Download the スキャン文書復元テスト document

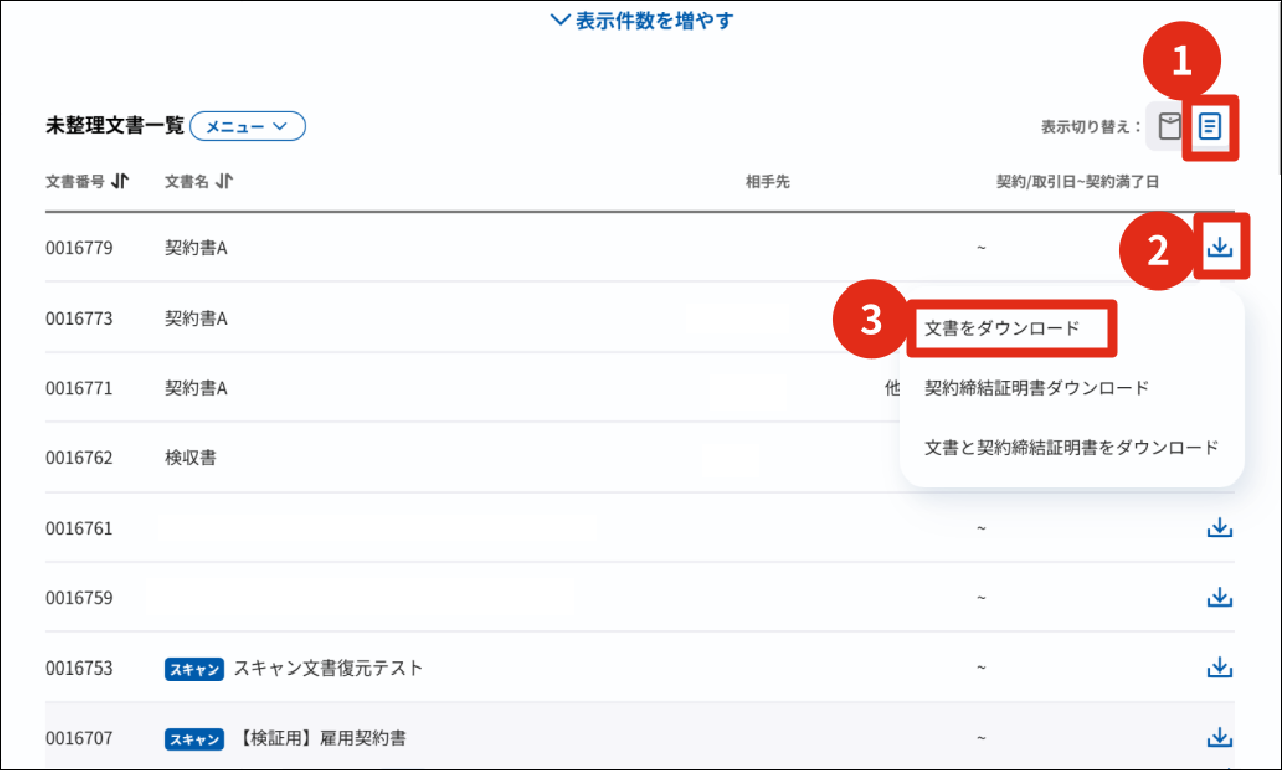point(1219,668)
